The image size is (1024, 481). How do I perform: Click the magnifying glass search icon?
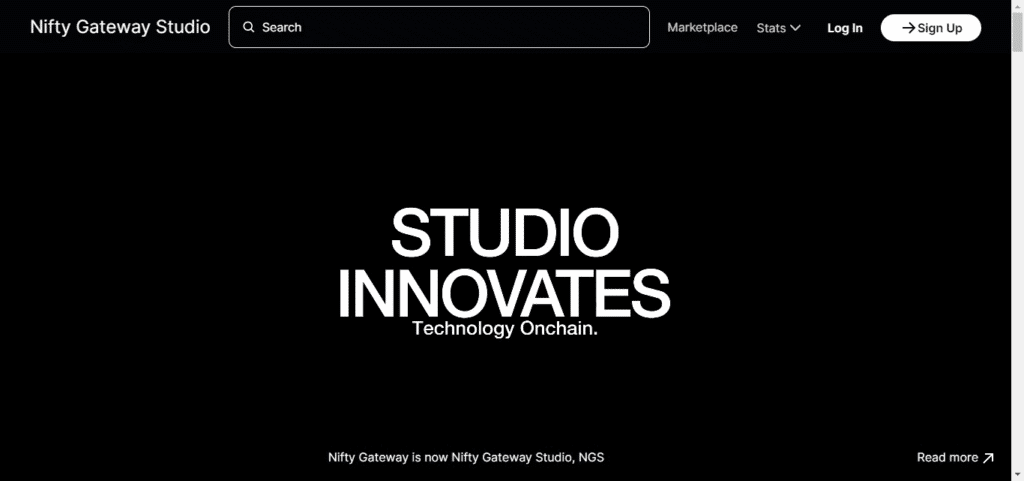pos(248,27)
